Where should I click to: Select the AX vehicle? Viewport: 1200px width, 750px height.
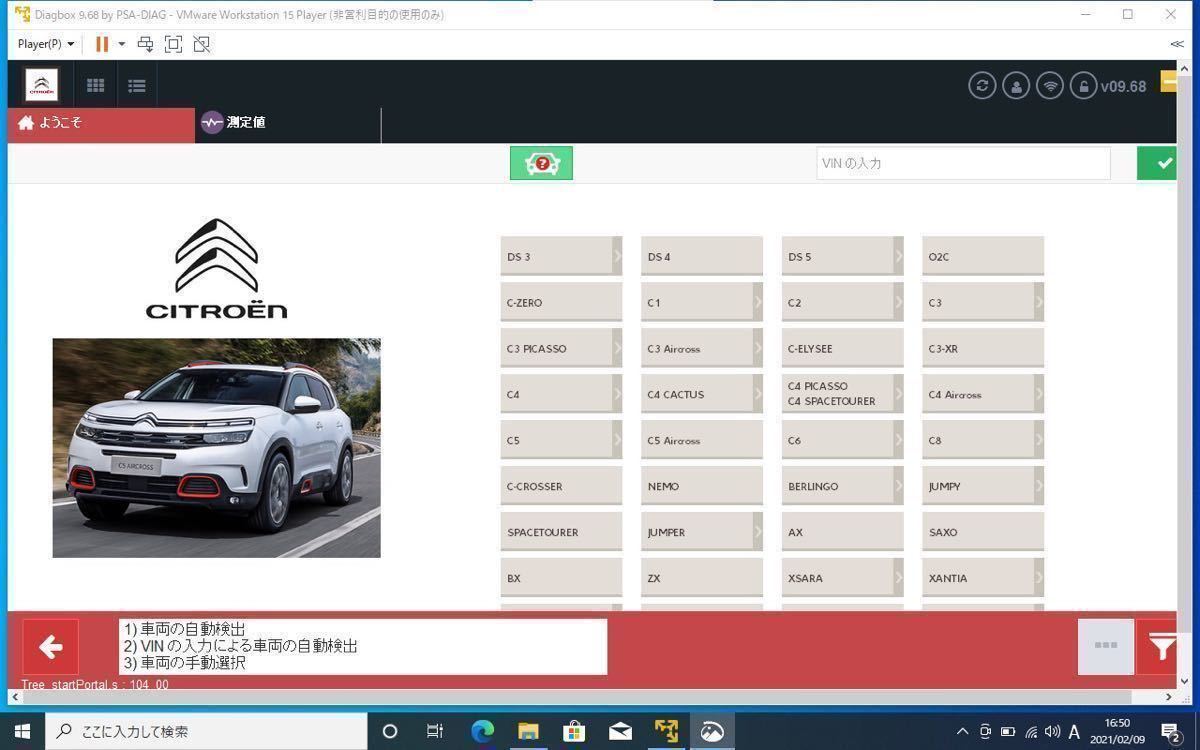tap(843, 533)
